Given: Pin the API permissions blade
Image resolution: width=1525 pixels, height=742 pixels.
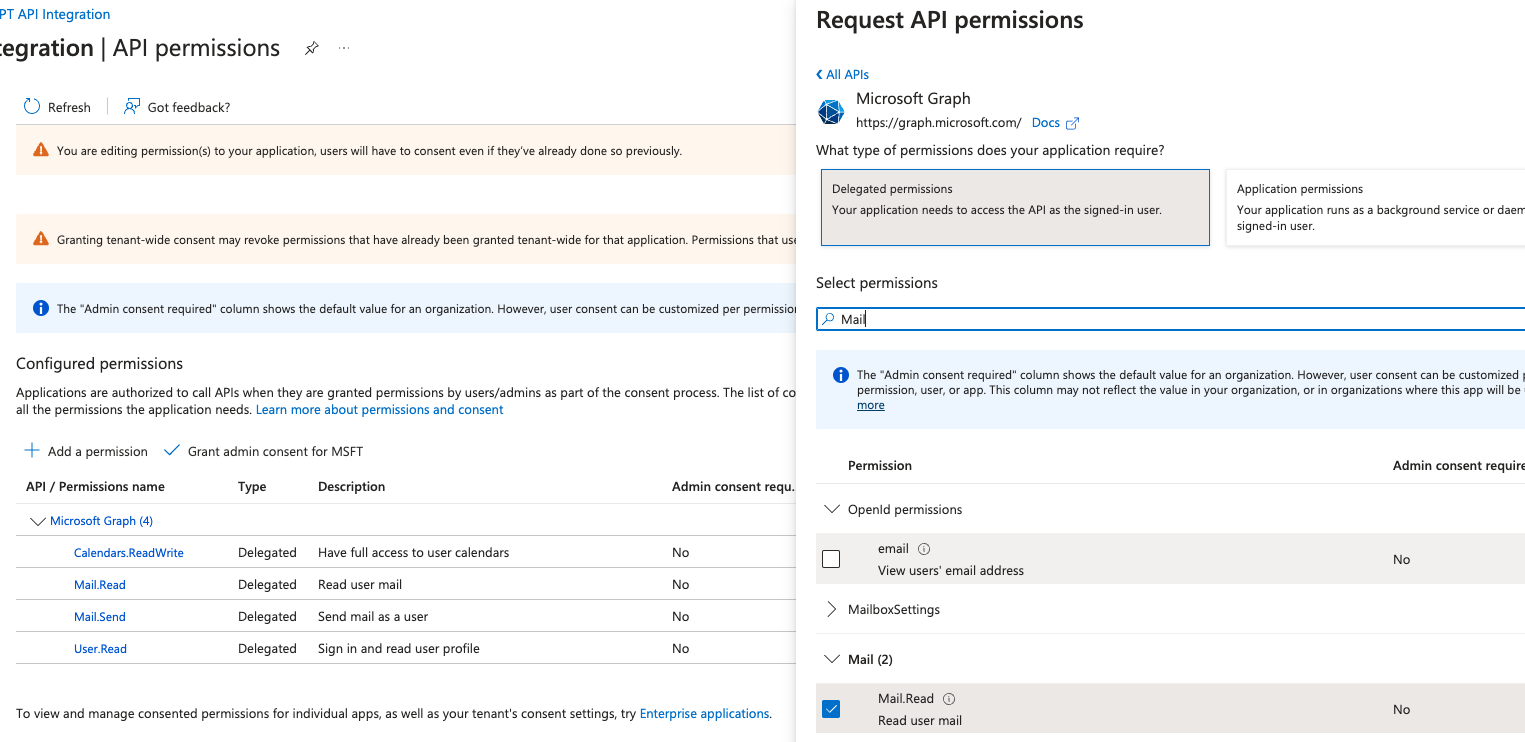Looking at the screenshot, I should [311, 47].
